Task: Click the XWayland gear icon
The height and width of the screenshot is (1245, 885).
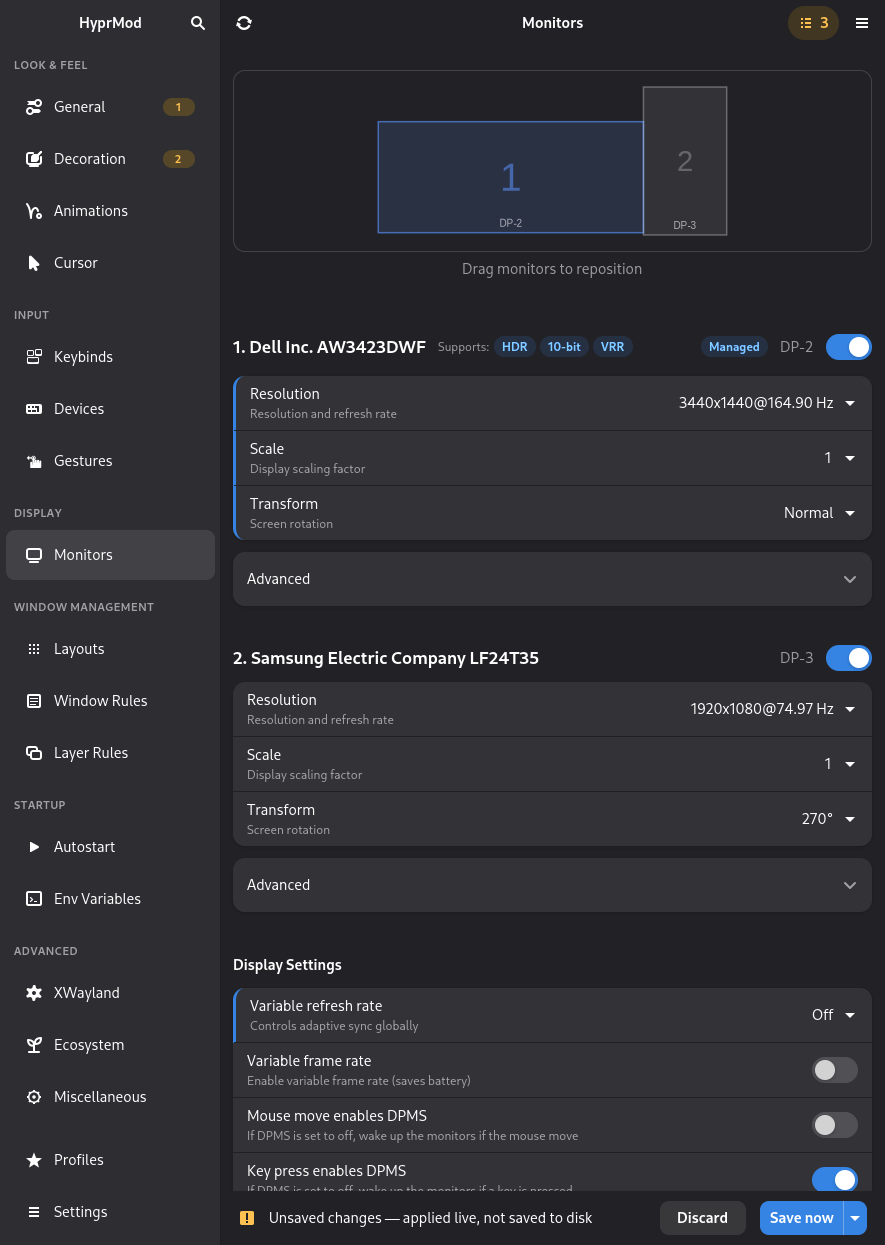Action: click(34, 993)
